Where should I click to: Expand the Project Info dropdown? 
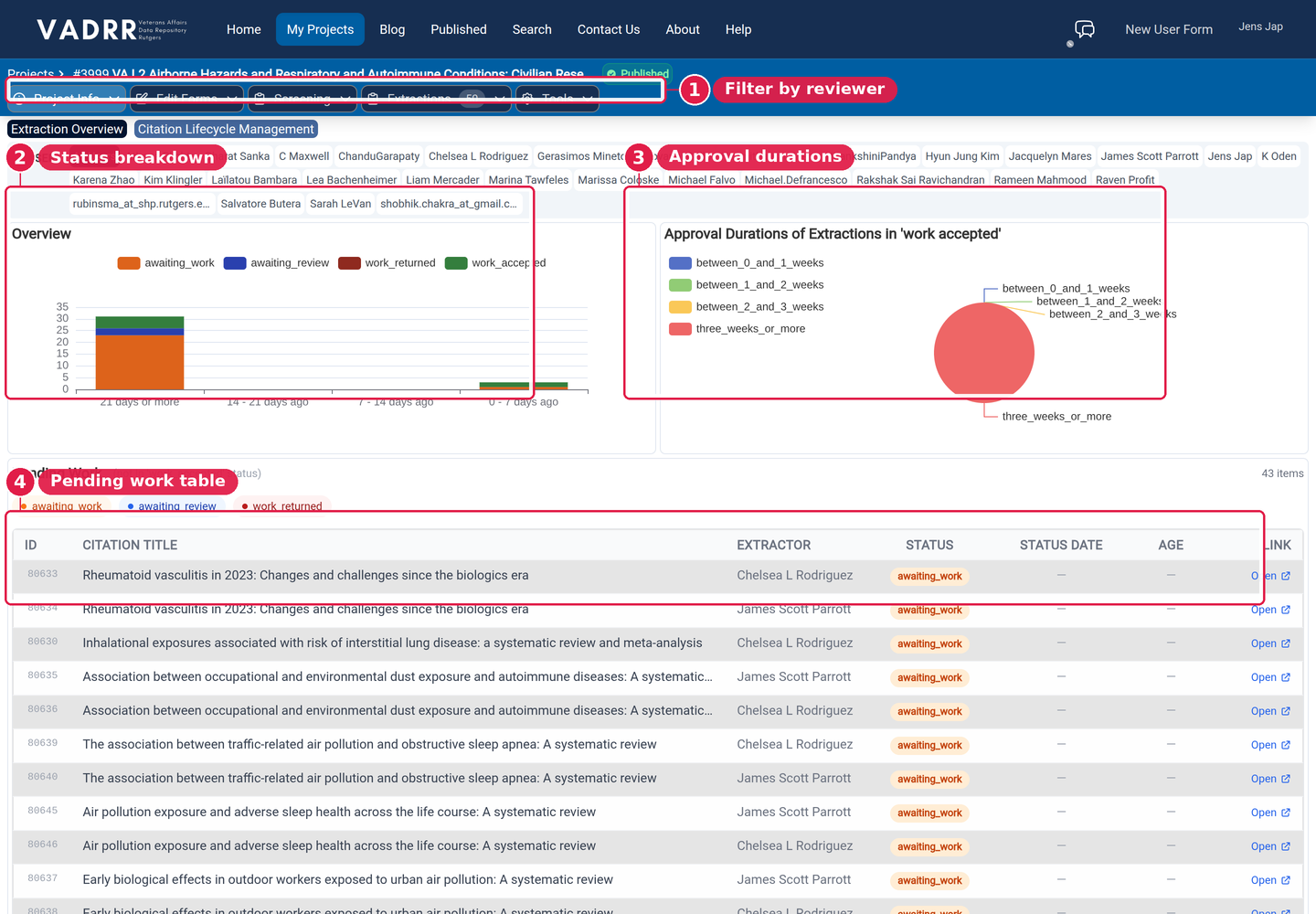[x=67, y=98]
